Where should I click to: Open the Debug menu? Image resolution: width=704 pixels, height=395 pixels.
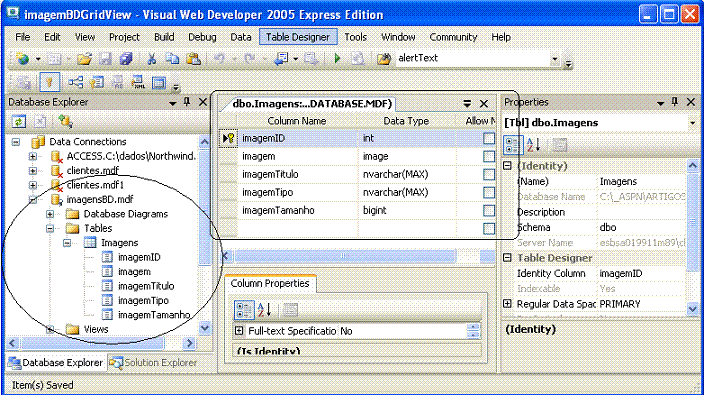coord(202,37)
